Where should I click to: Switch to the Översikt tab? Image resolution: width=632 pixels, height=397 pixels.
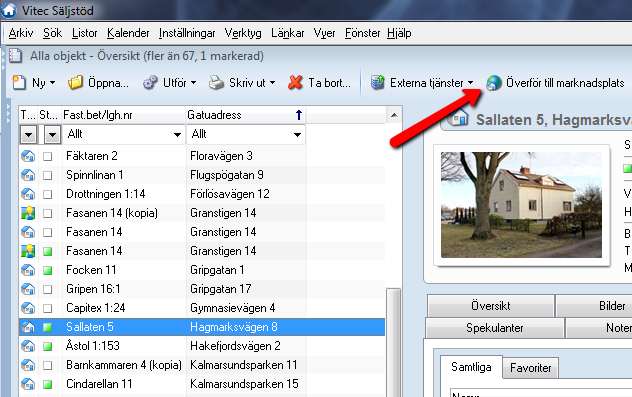[x=491, y=306]
